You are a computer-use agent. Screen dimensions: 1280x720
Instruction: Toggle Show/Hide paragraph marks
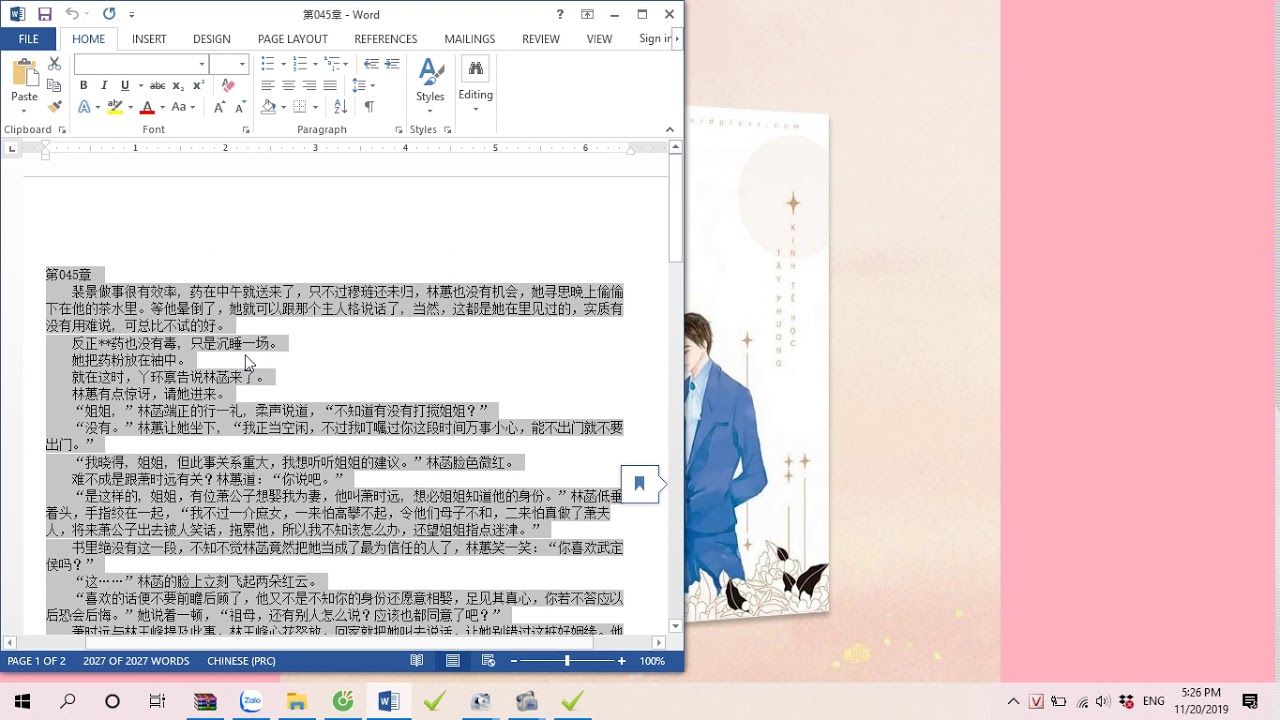point(369,107)
